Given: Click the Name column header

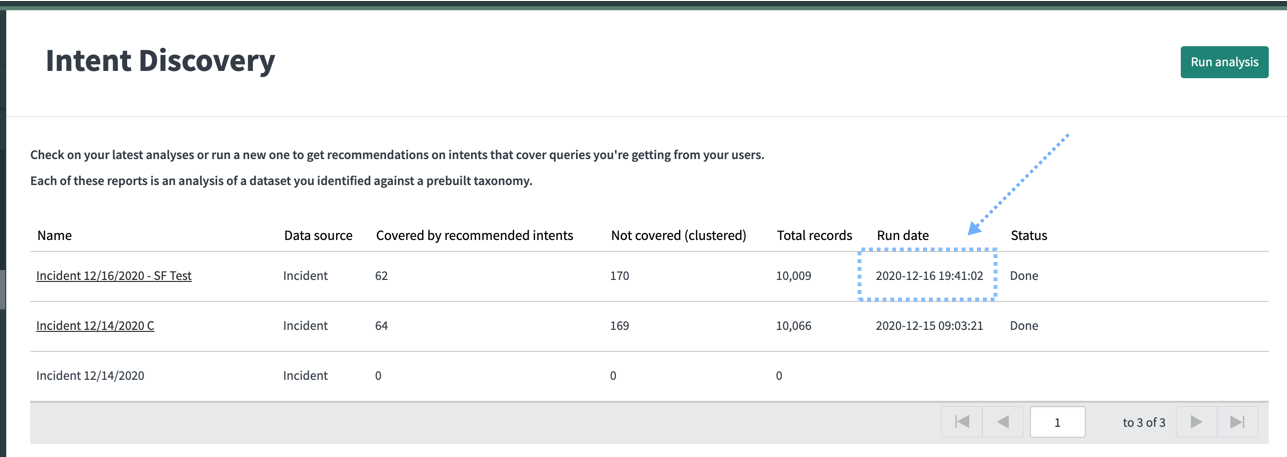Looking at the screenshot, I should click(x=54, y=236).
